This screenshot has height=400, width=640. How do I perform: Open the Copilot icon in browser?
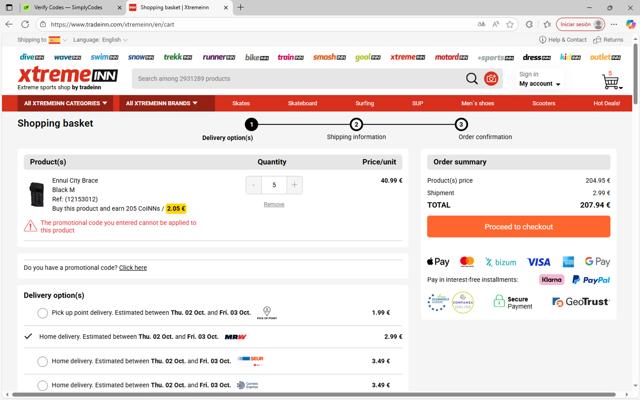[630, 24]
